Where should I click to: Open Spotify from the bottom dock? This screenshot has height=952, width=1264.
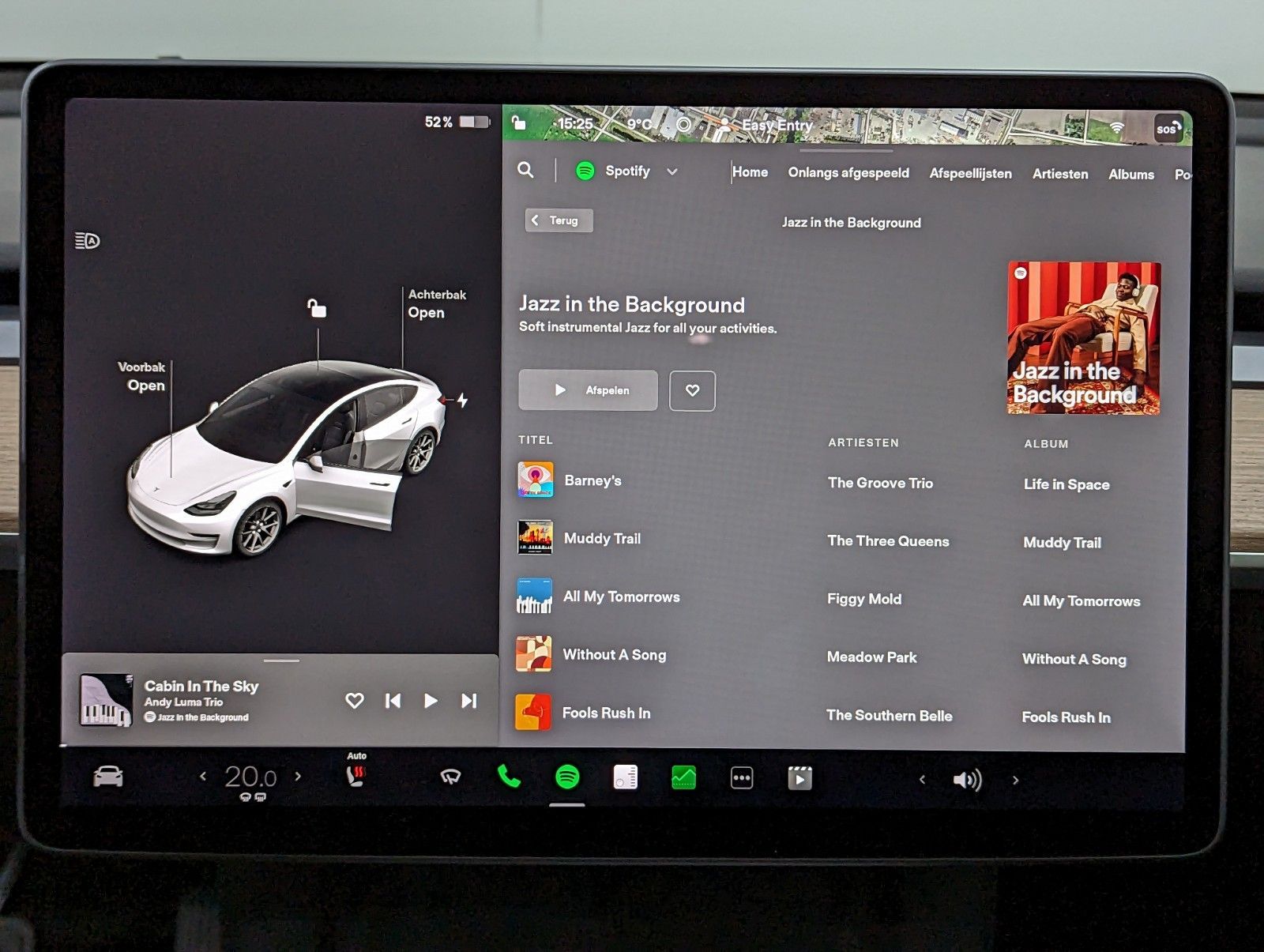point(567,777)
